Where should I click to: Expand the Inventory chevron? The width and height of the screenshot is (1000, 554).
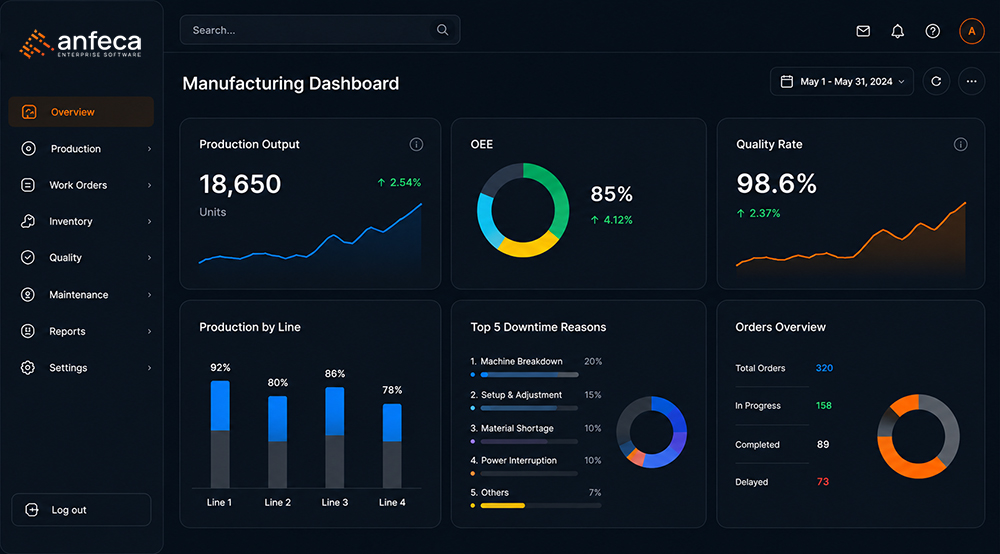pyautogui.click(x=149, y=221)
